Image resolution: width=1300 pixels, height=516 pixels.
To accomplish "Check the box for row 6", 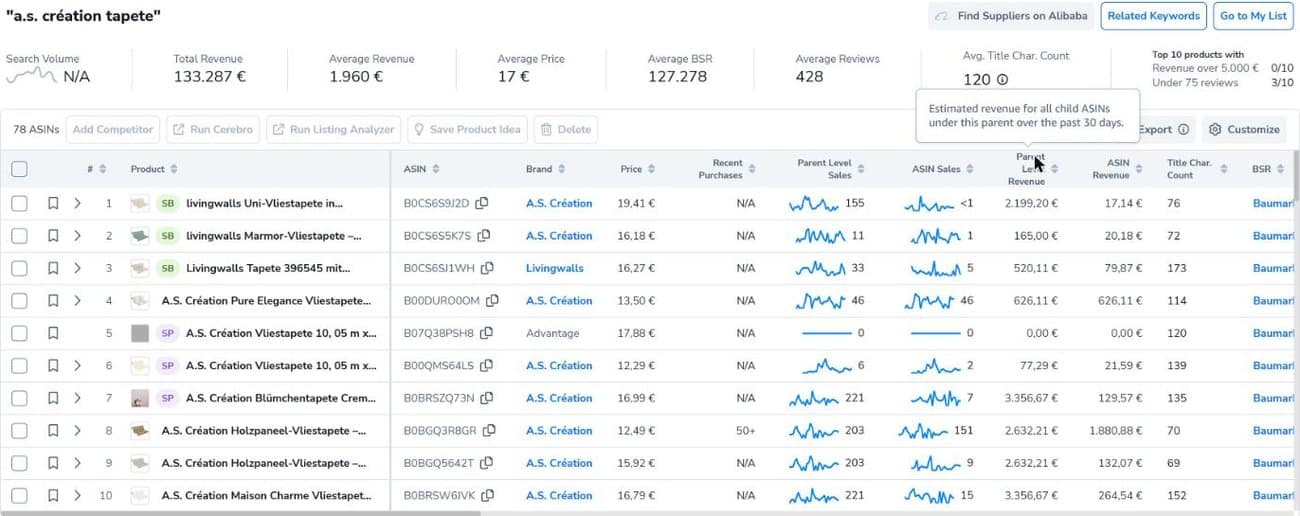I will pyautogui.click(x=19, y=366).
